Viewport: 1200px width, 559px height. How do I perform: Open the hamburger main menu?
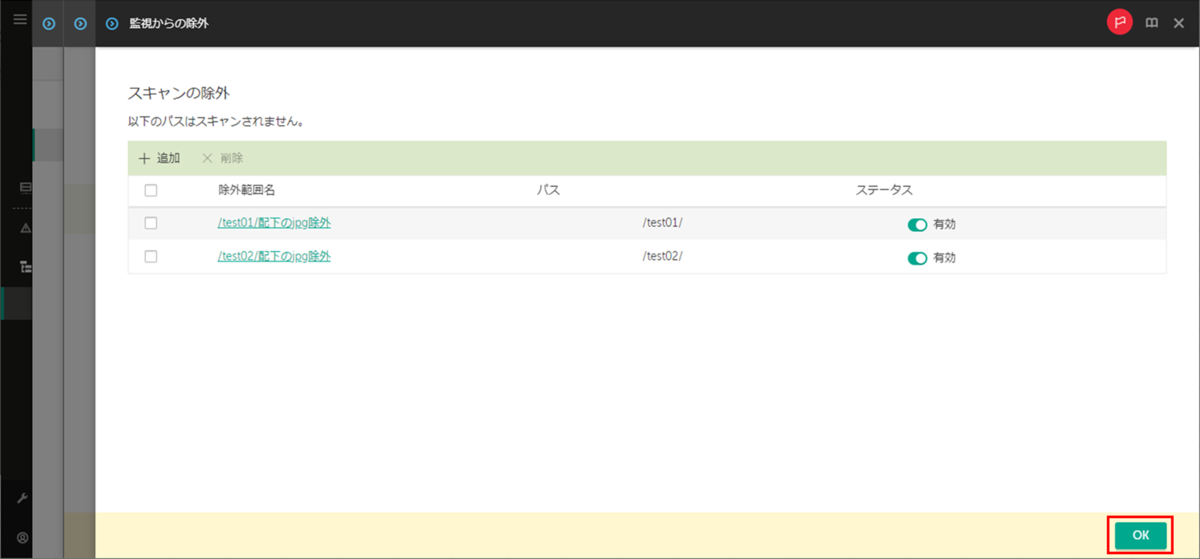point(19,19)
